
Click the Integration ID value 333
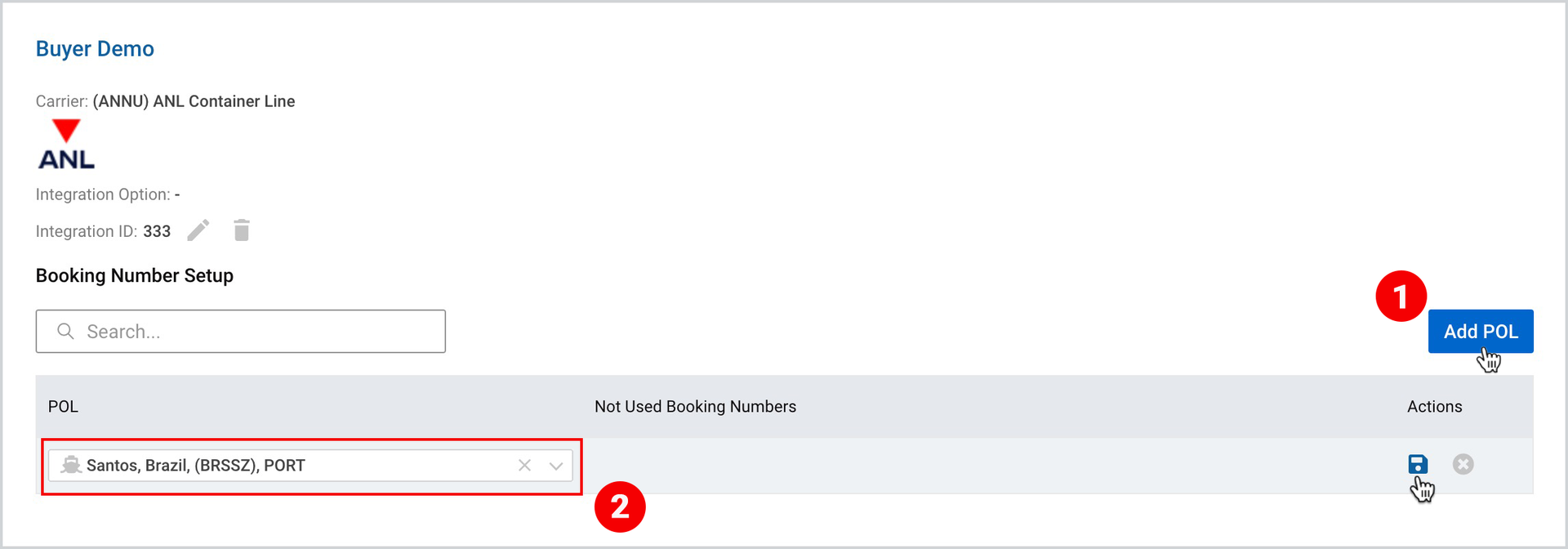tap(157, 231)
